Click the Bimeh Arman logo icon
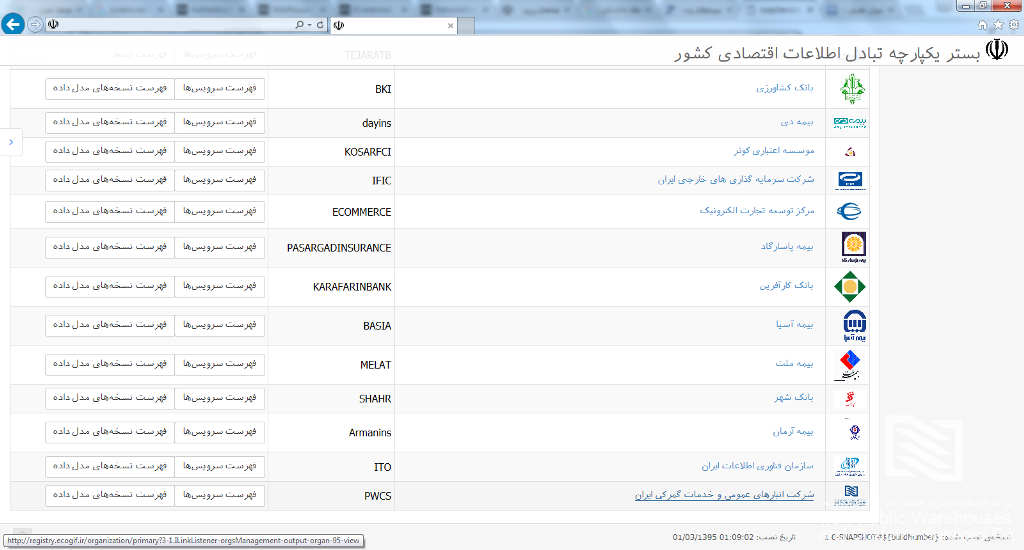Screen dimensions: 1024x550 point(854,432)
